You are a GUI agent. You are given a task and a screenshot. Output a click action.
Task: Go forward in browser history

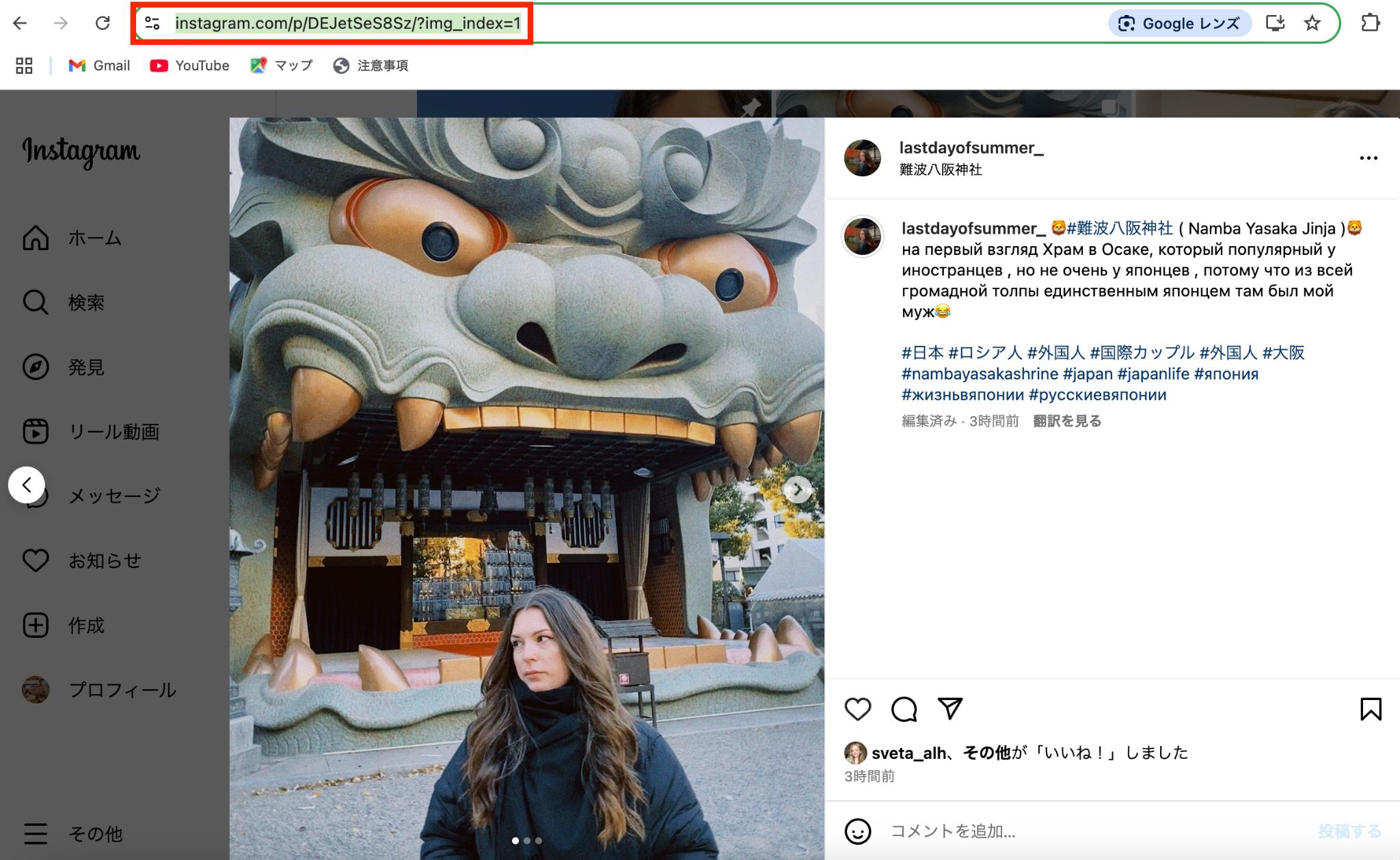61,23
